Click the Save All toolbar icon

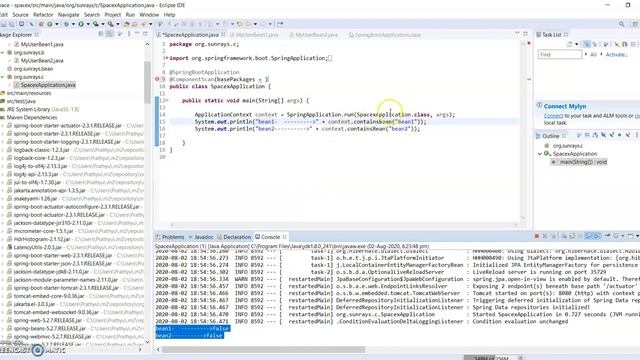[x=11, y=24]
